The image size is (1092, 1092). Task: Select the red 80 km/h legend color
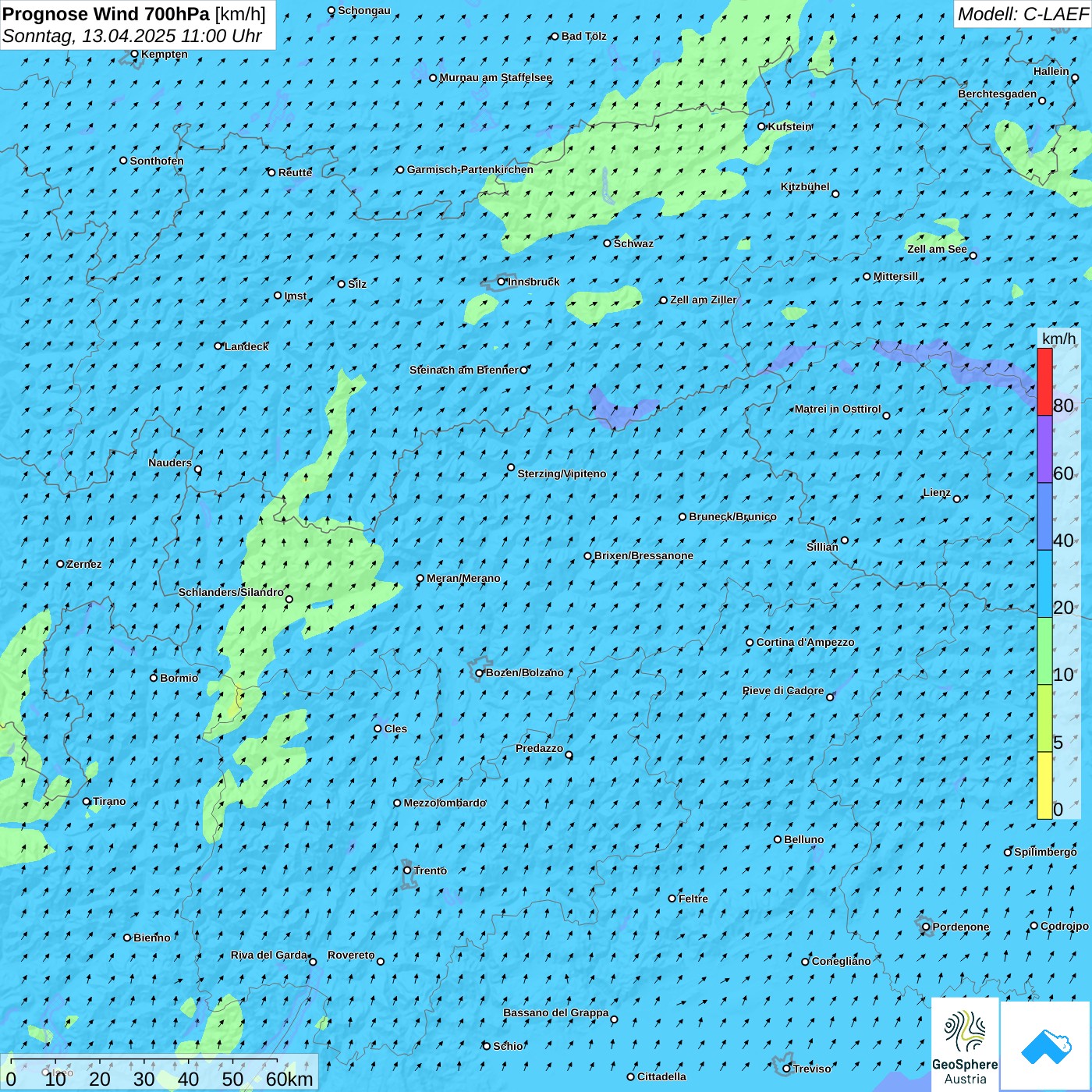(1044, 381)
